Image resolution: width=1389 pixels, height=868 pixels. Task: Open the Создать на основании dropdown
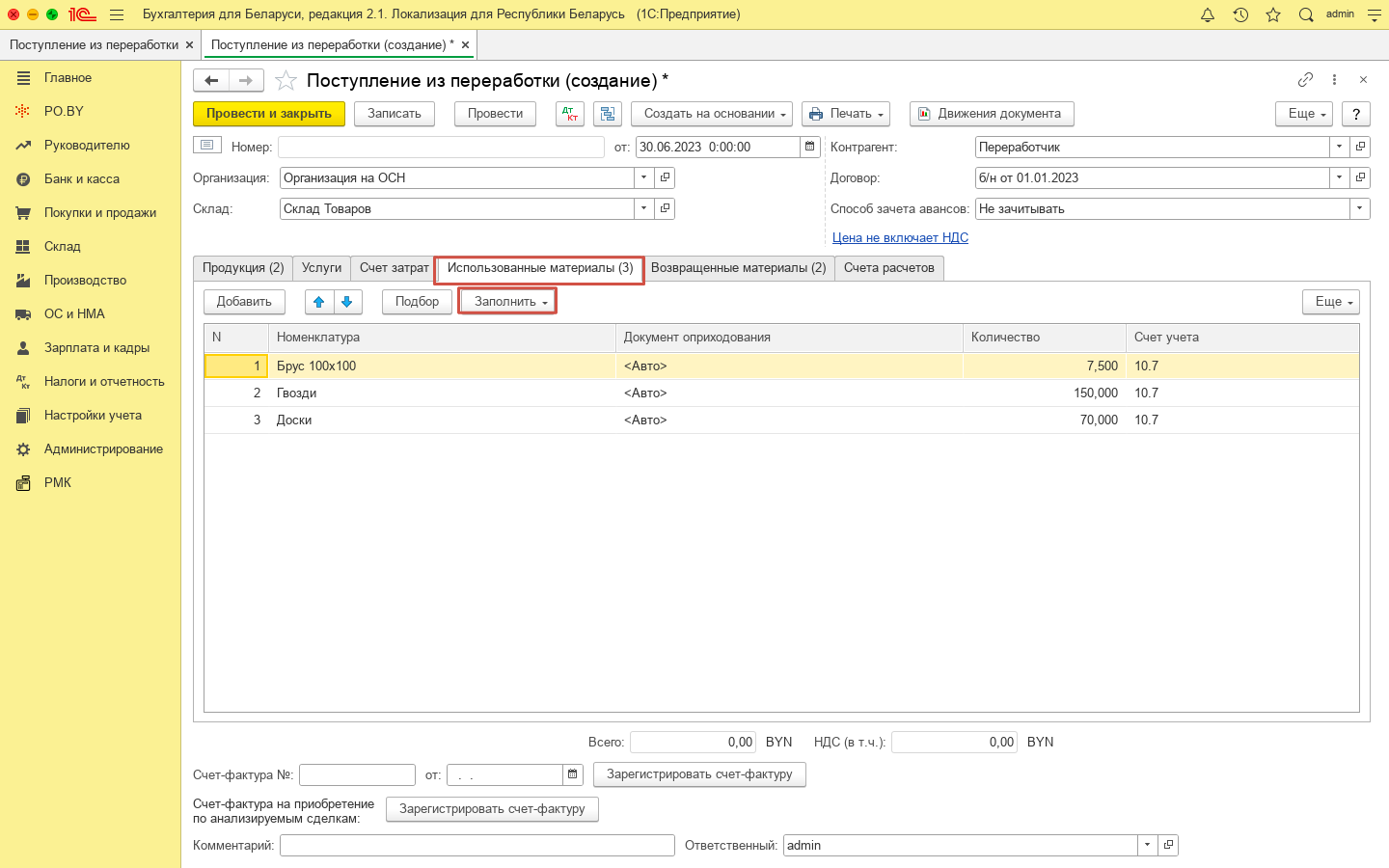click(x=712, y=114)
